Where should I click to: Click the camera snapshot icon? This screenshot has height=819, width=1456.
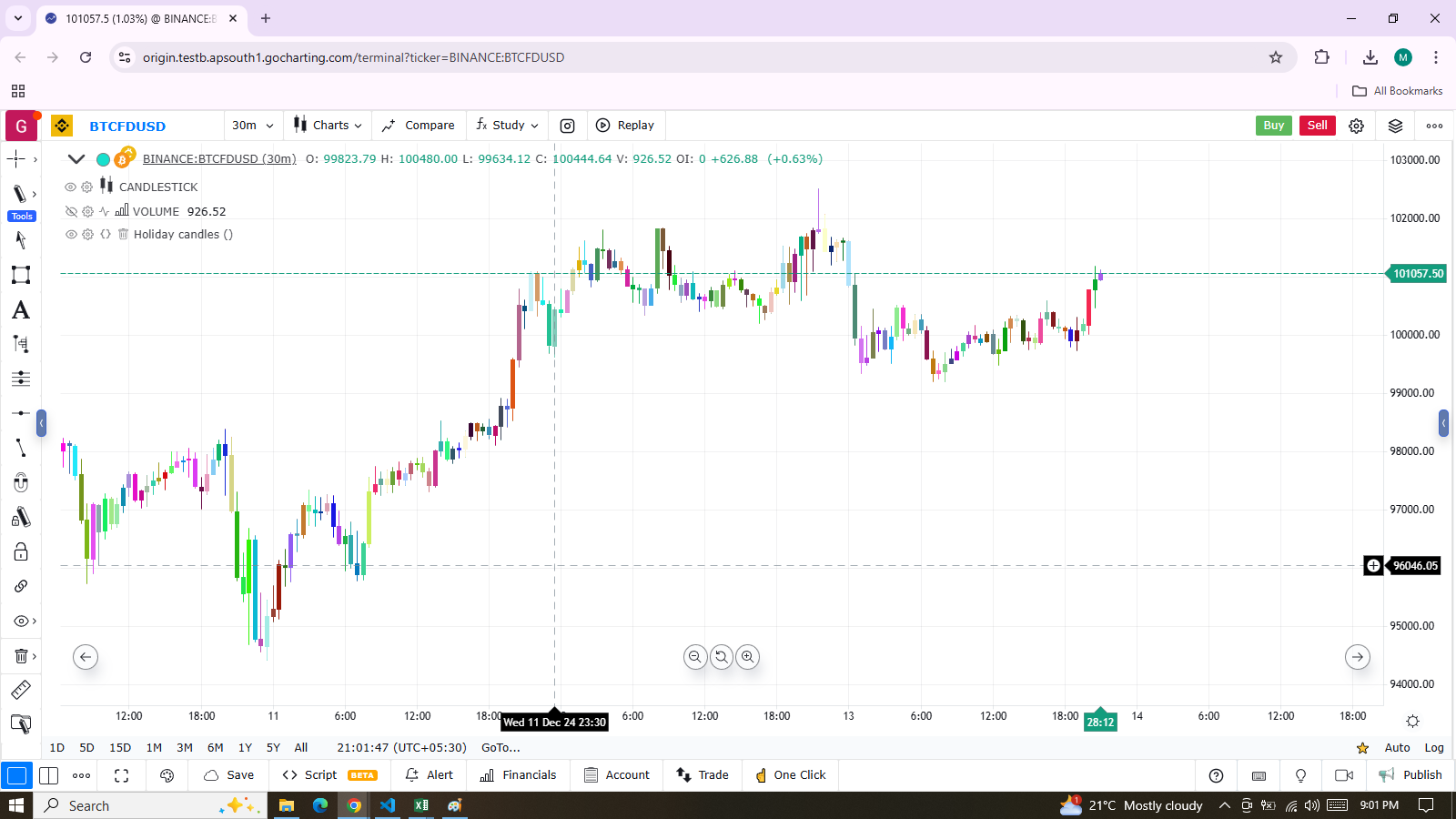coord(567,126)
